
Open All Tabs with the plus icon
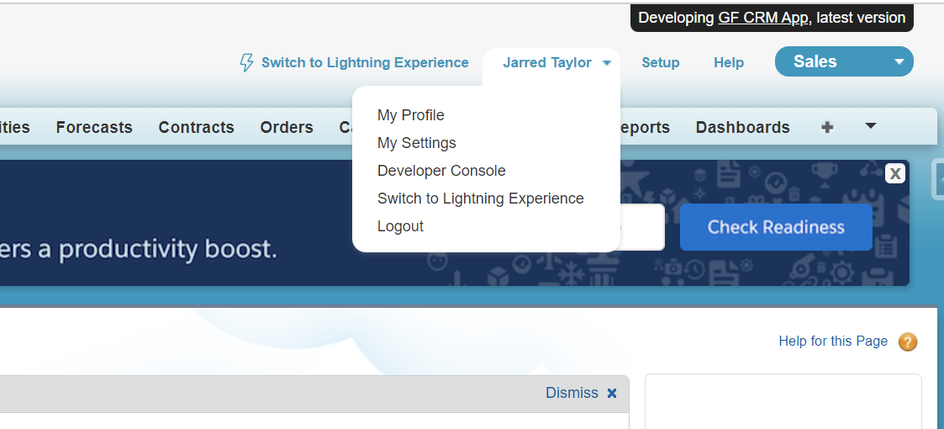[827, 127]
